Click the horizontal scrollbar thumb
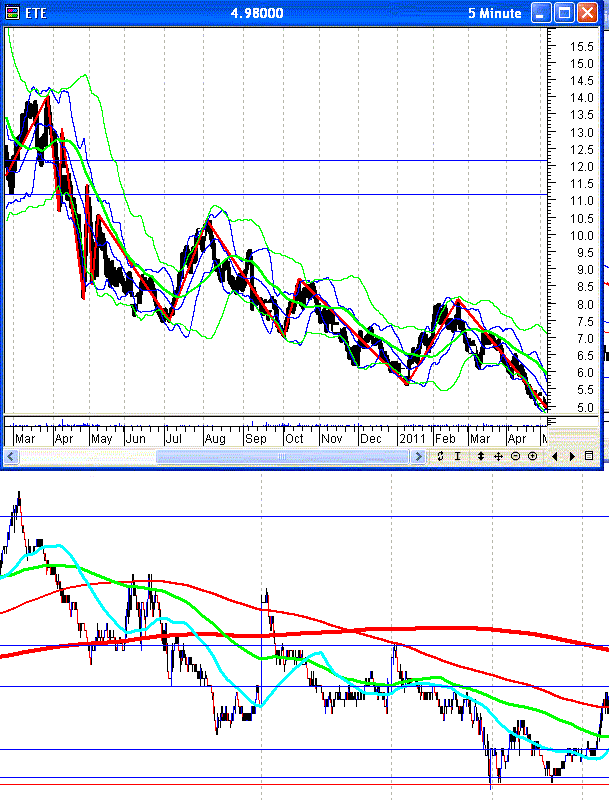Image resolution: width=609 pixels, height=800 pixels. tap(280, 457)
